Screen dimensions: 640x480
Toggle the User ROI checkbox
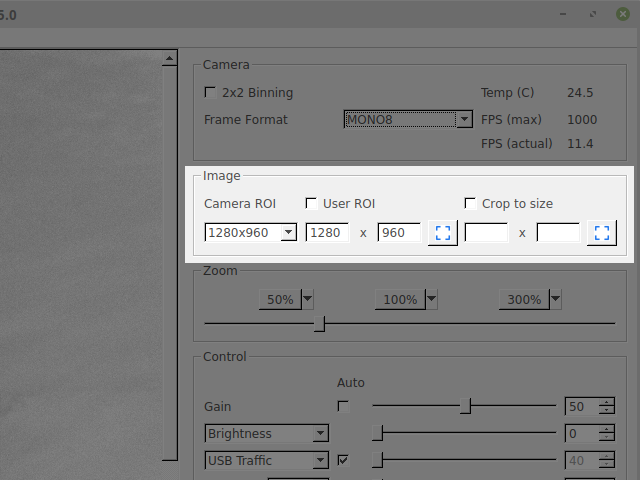click(311, 204)
